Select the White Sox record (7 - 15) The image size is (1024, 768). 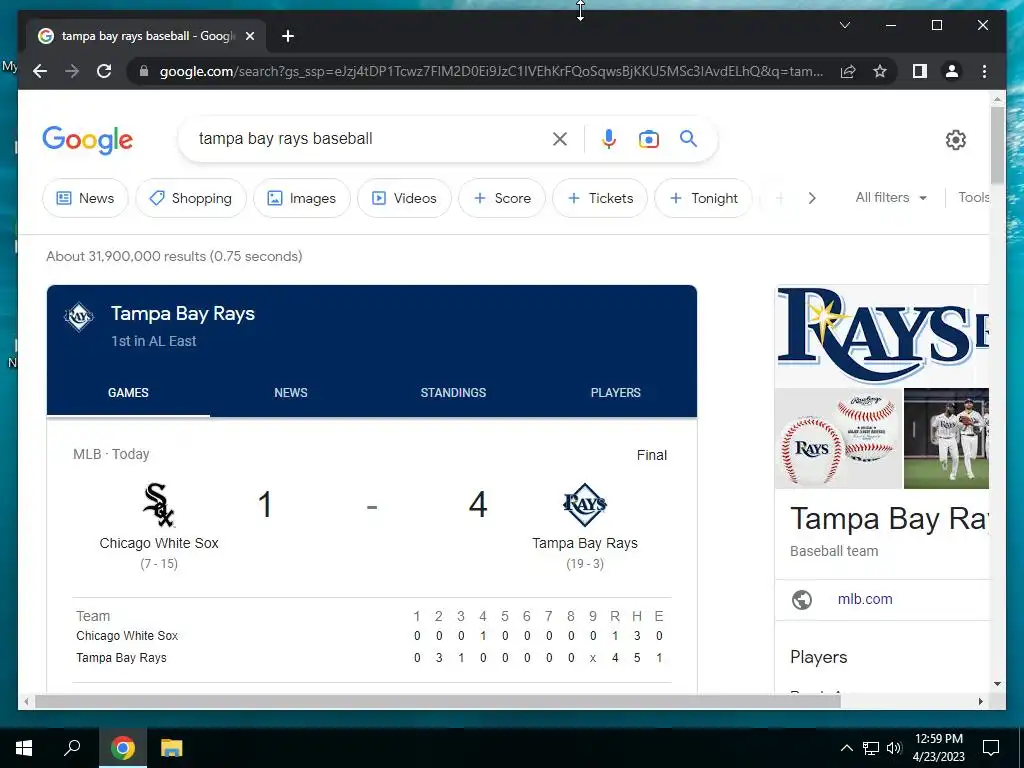point(159,564)
